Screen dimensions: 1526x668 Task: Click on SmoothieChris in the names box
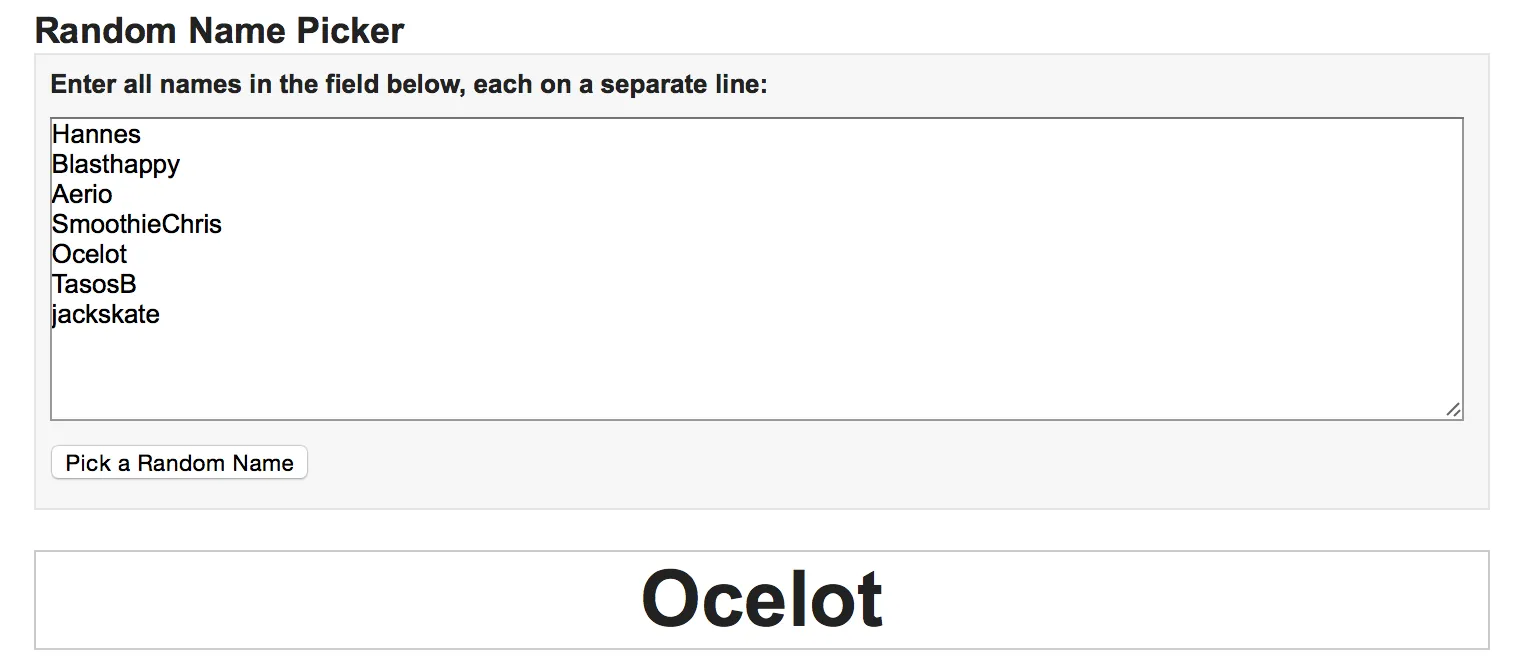coord(137,224)
